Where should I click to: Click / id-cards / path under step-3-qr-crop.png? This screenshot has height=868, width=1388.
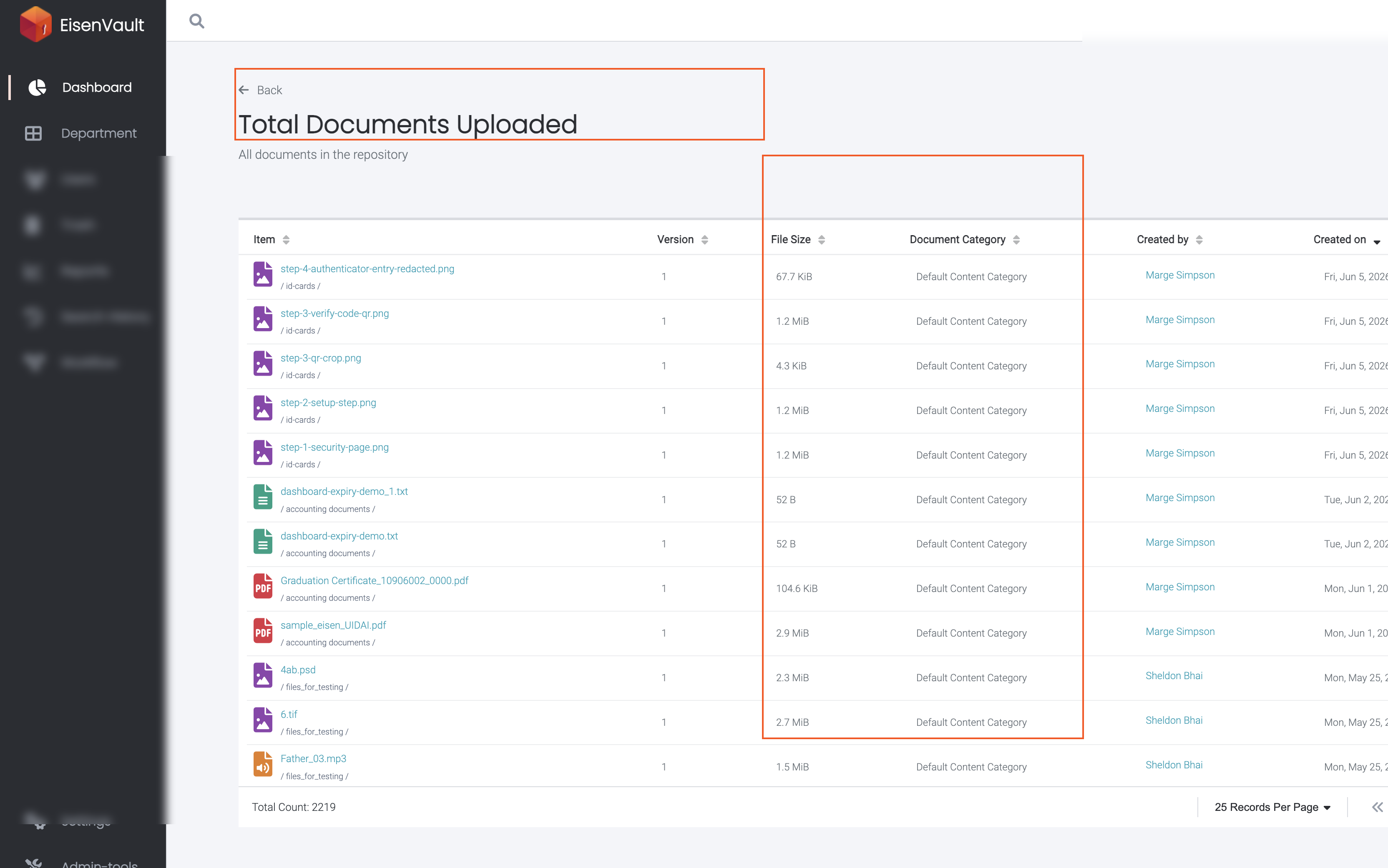[300, 376]
